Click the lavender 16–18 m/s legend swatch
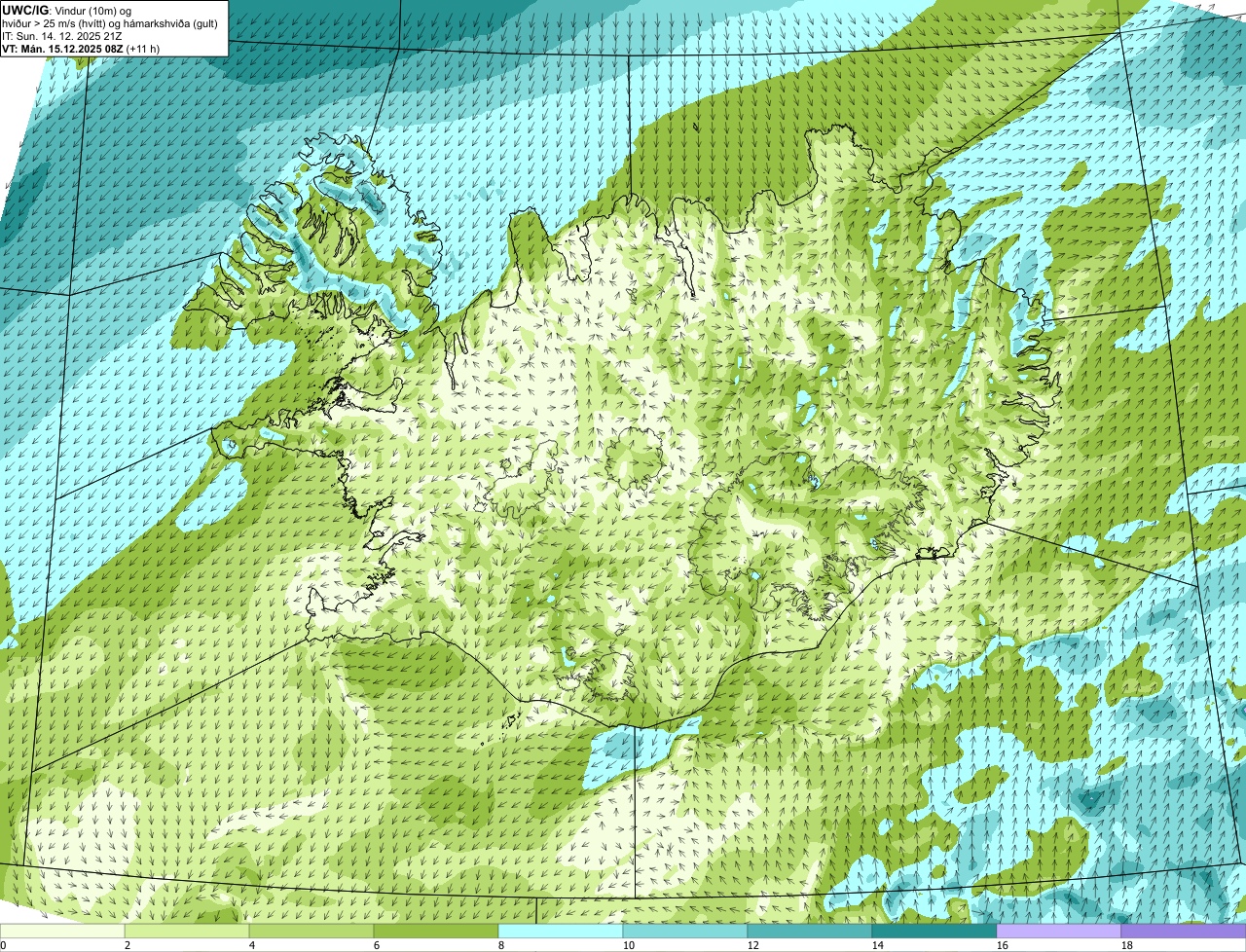This screenshot has width=1246, height=952. pos(1059,932)
